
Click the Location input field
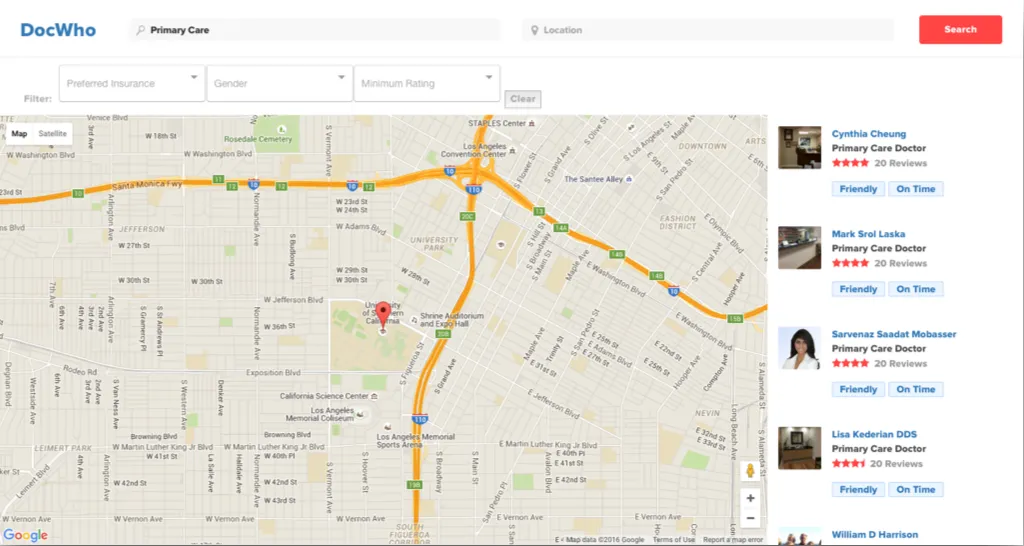coord(707,30)
